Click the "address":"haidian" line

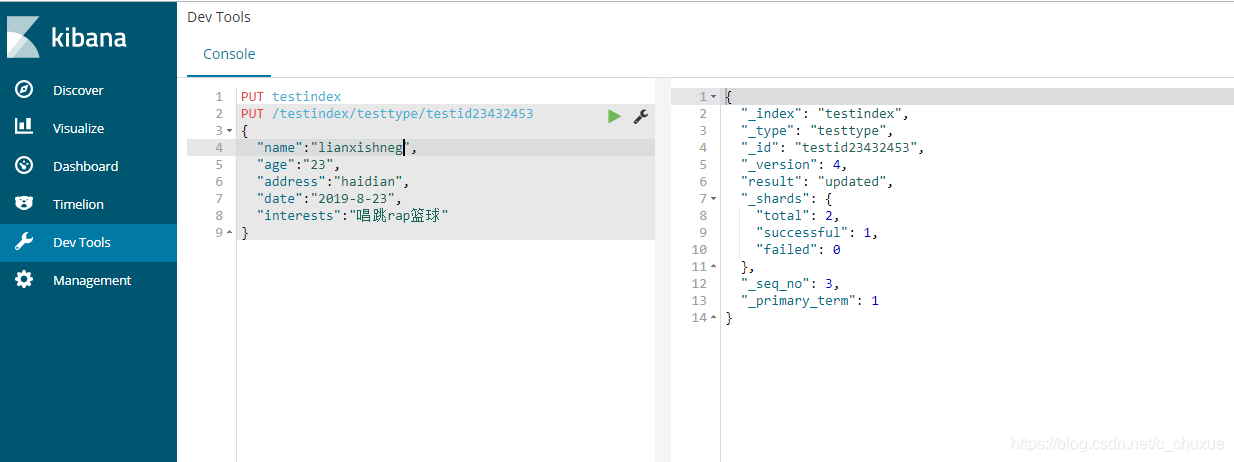[333, 182]
